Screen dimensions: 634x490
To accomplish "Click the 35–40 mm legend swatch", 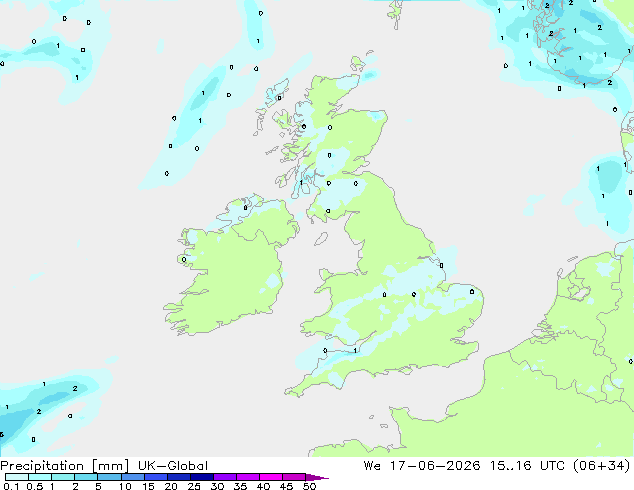I will pyautogui.click(x=248, y=477).
